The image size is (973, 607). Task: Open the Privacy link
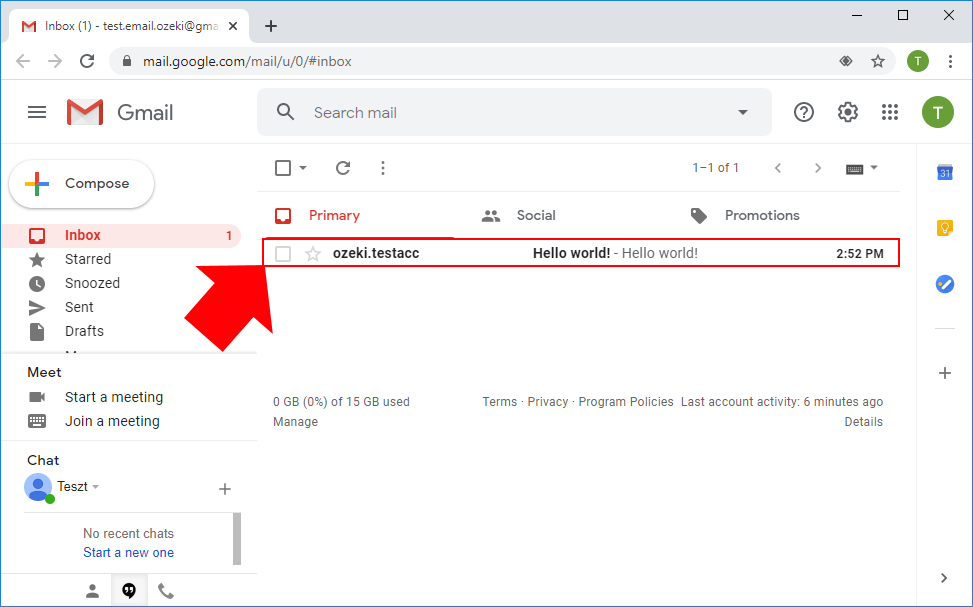547,402
